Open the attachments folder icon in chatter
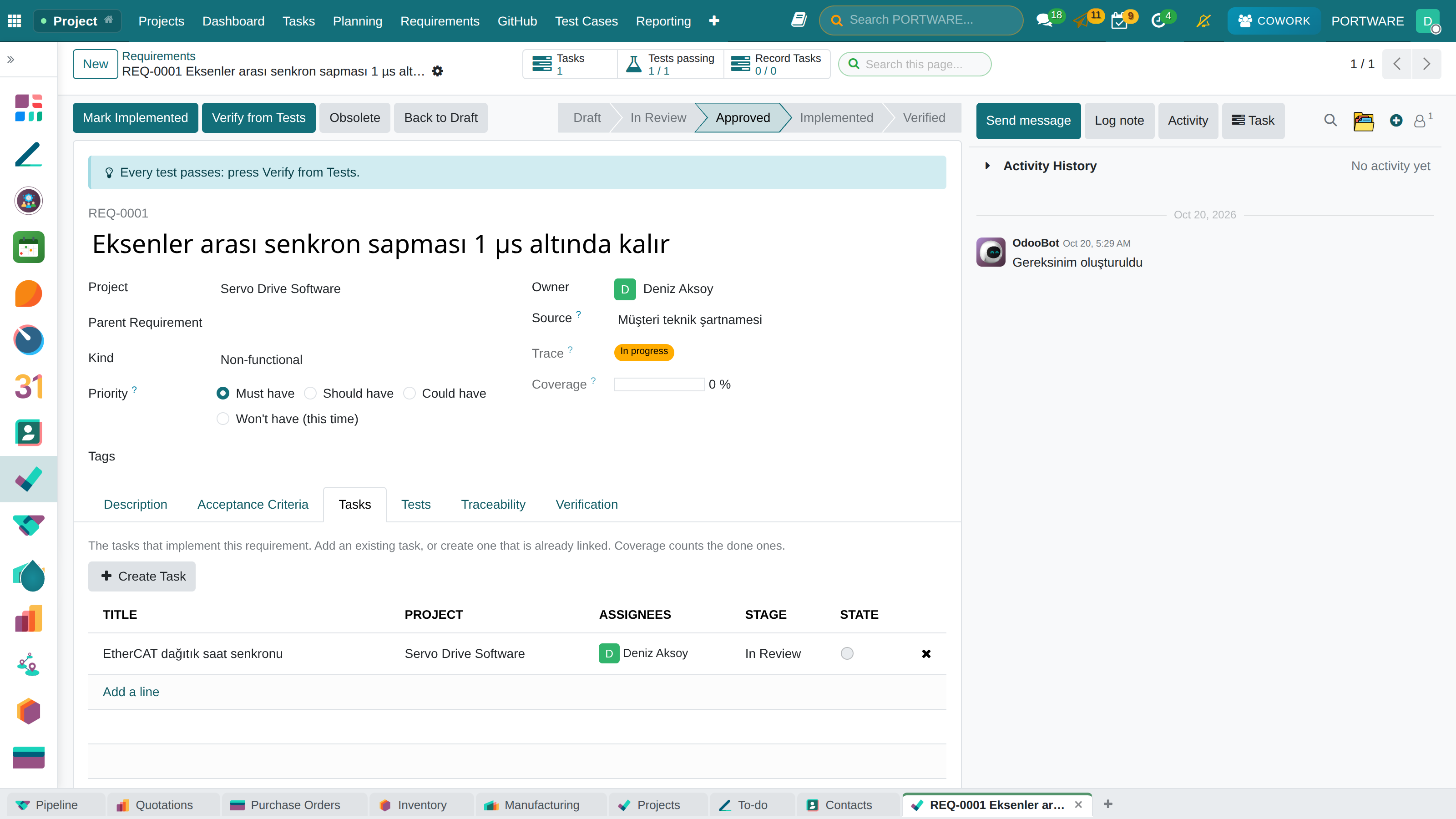This screenshot has width=1456, height=819. 1363,121
